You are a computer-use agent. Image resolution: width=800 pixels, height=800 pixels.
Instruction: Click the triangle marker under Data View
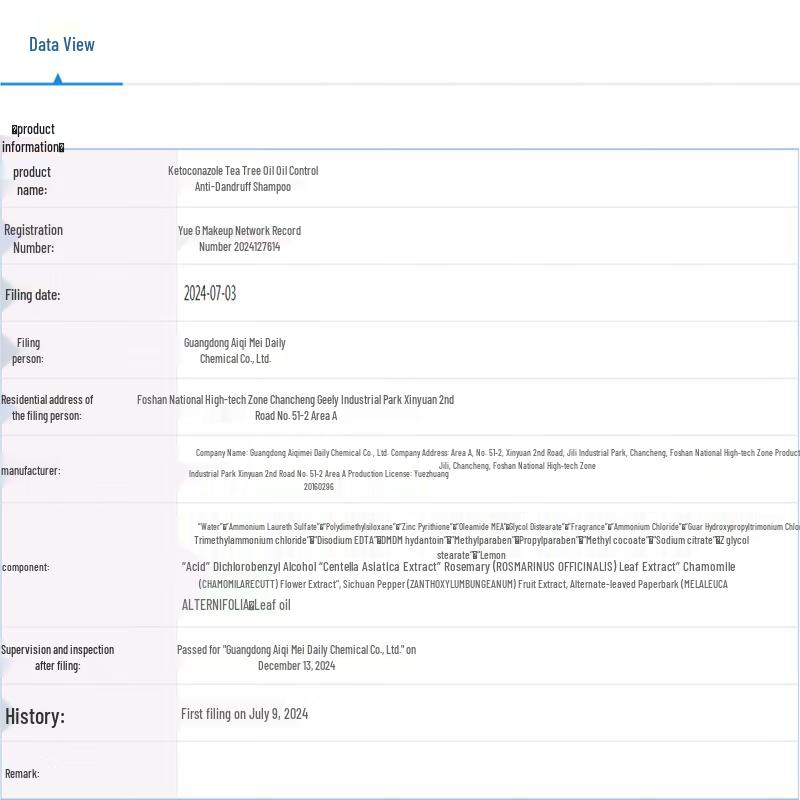coord(58,78)
